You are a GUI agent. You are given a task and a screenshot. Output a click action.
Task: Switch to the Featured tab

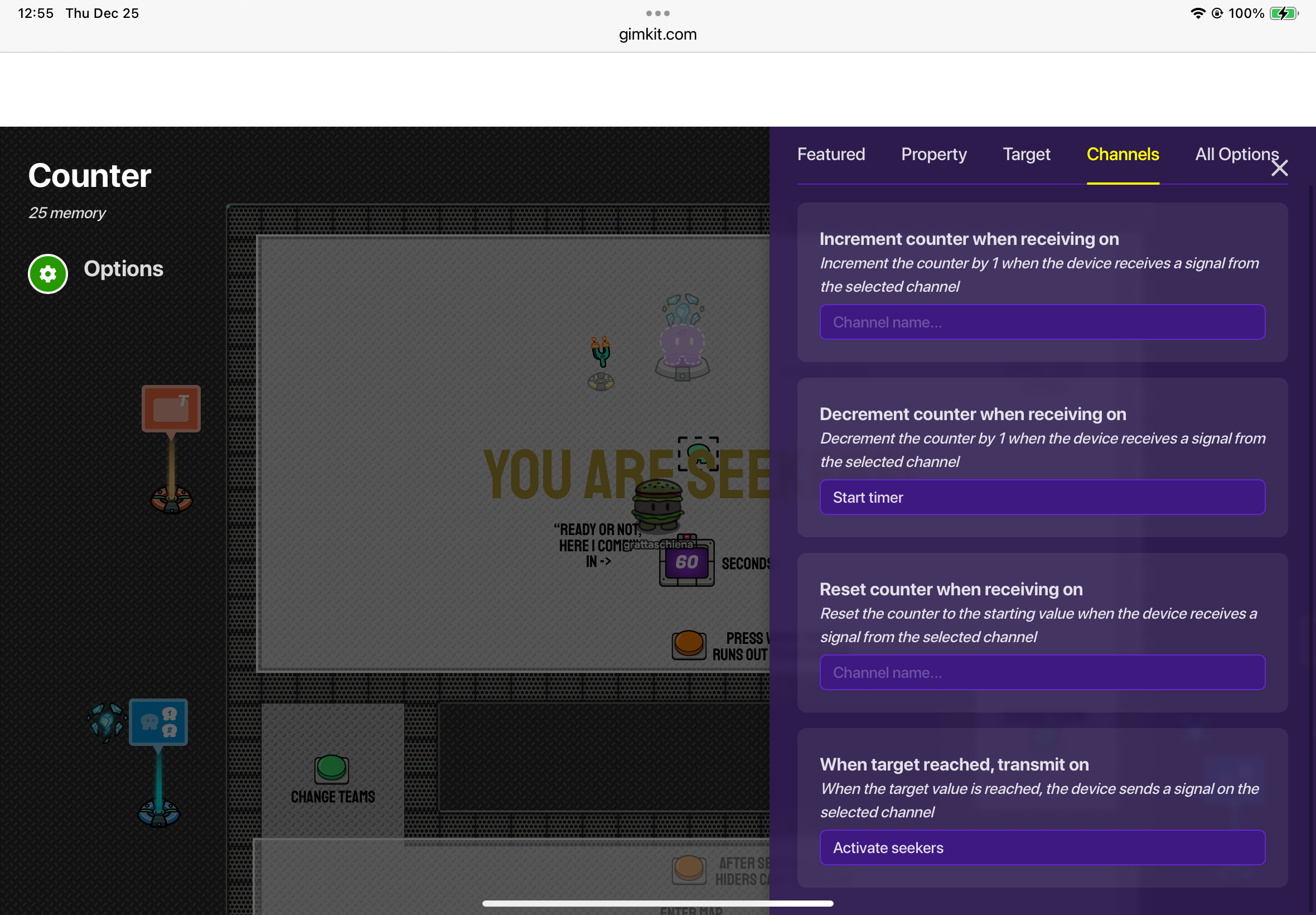click(x=830, y=154)
